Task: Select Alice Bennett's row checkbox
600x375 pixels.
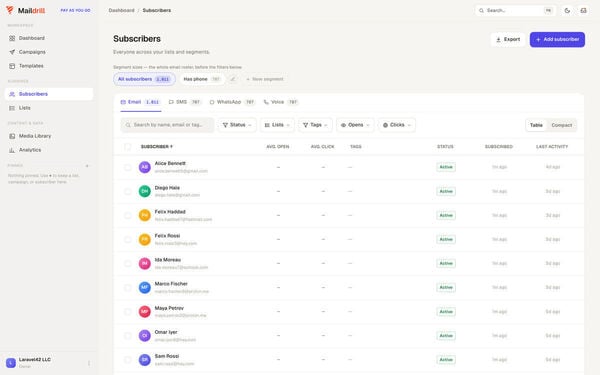Action: (x=127, y=168)
